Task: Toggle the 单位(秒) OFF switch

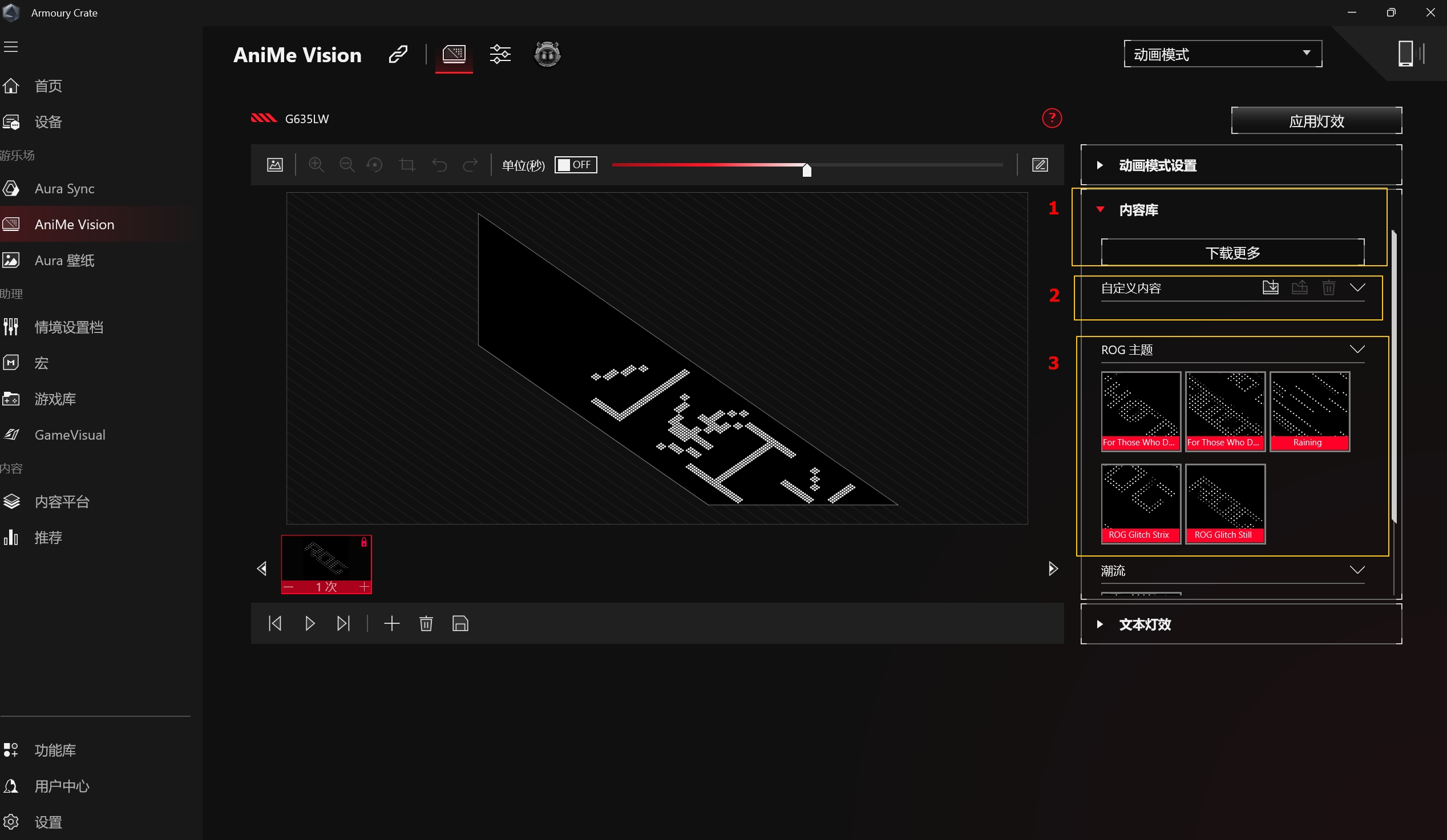Action: [576, 165]
